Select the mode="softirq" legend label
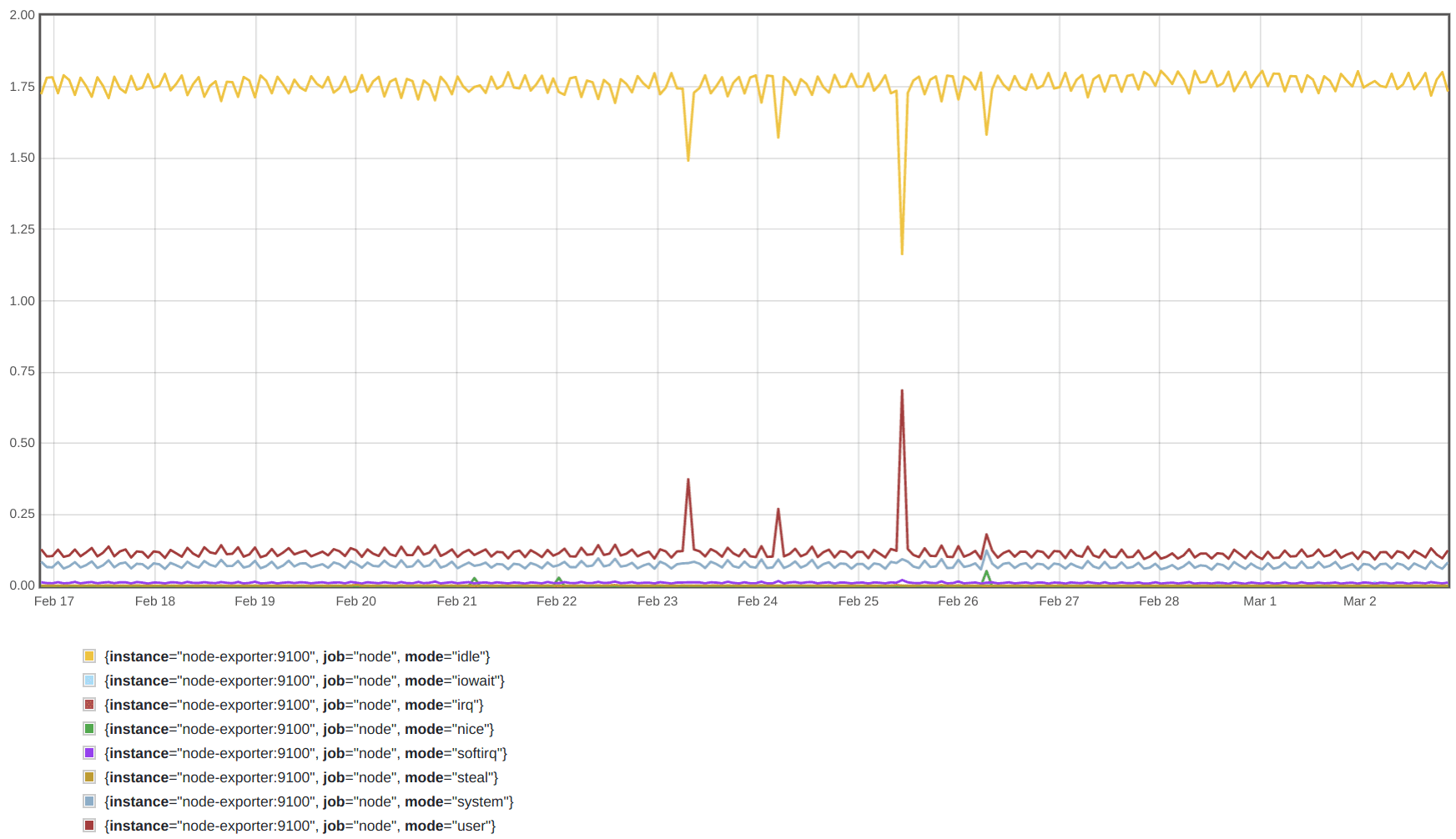Screen dimensions: 1456x839 tap(305, 754)
